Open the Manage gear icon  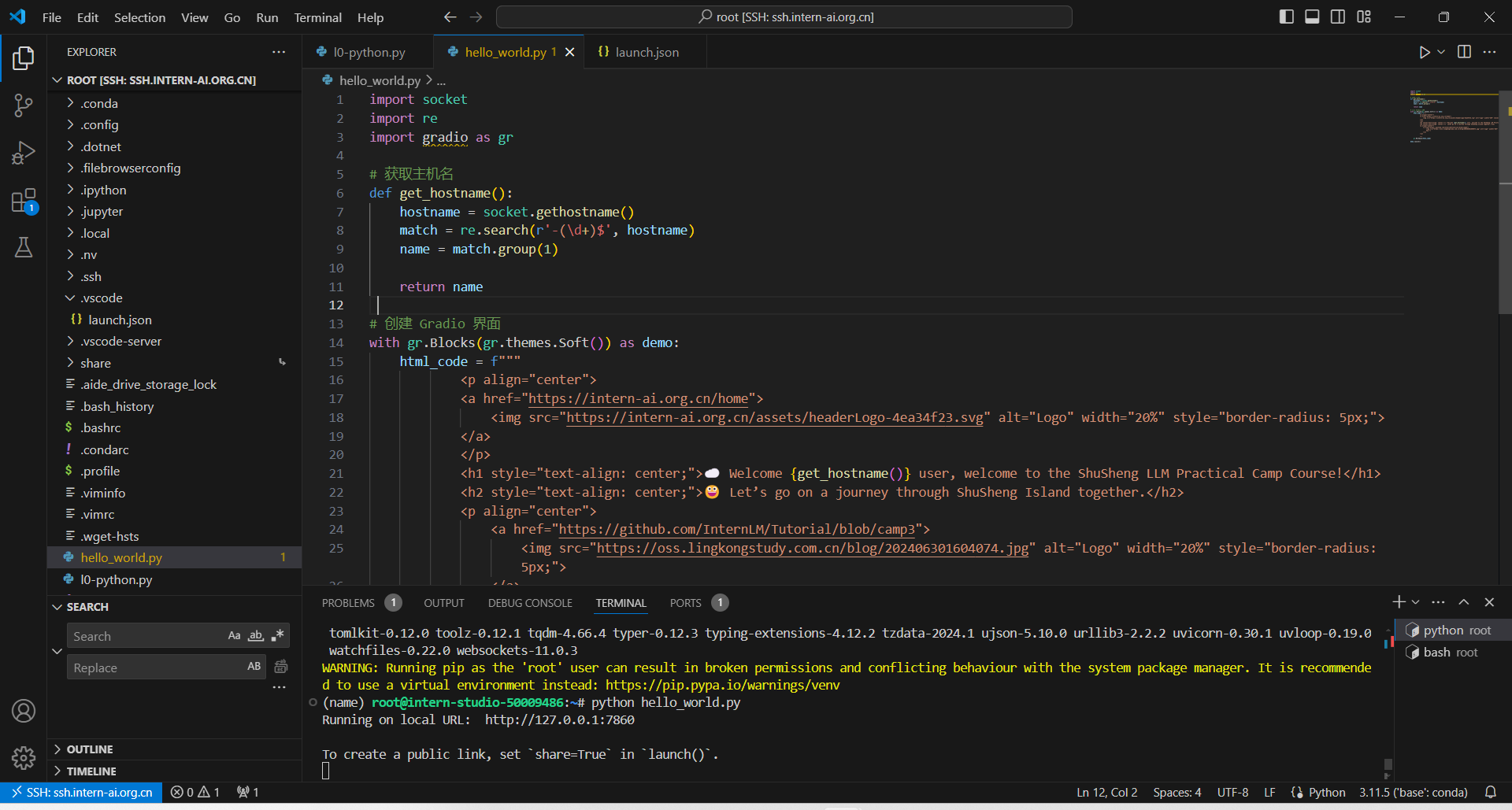24,757
